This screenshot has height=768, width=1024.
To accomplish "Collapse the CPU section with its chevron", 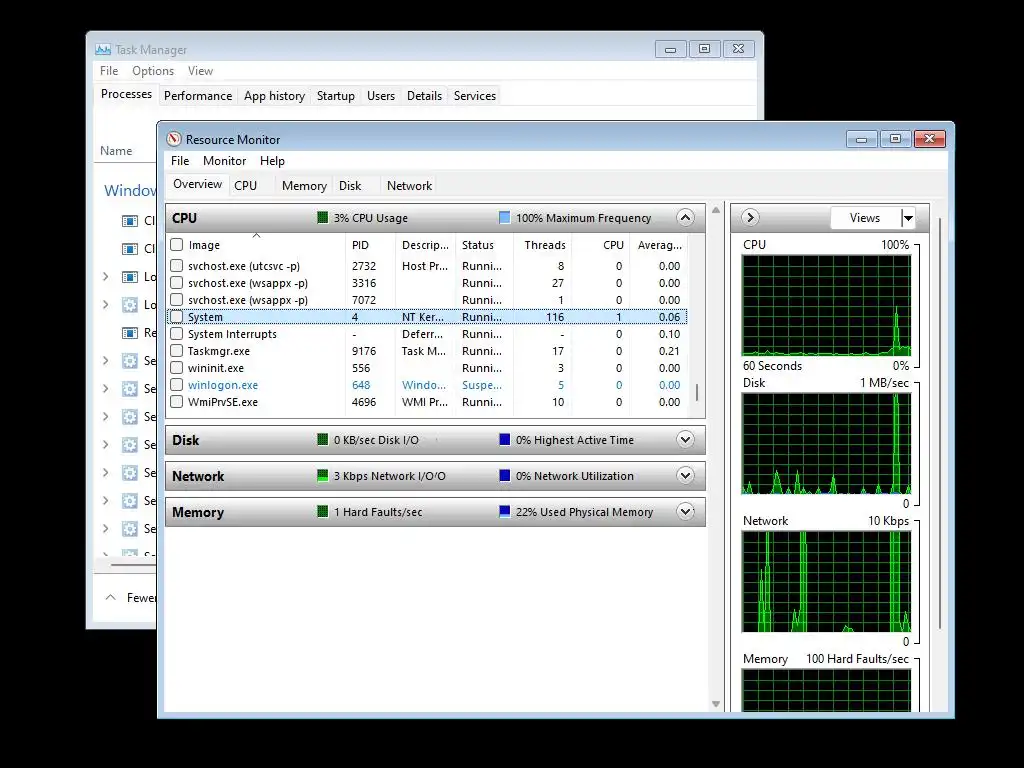I will 685,217.
